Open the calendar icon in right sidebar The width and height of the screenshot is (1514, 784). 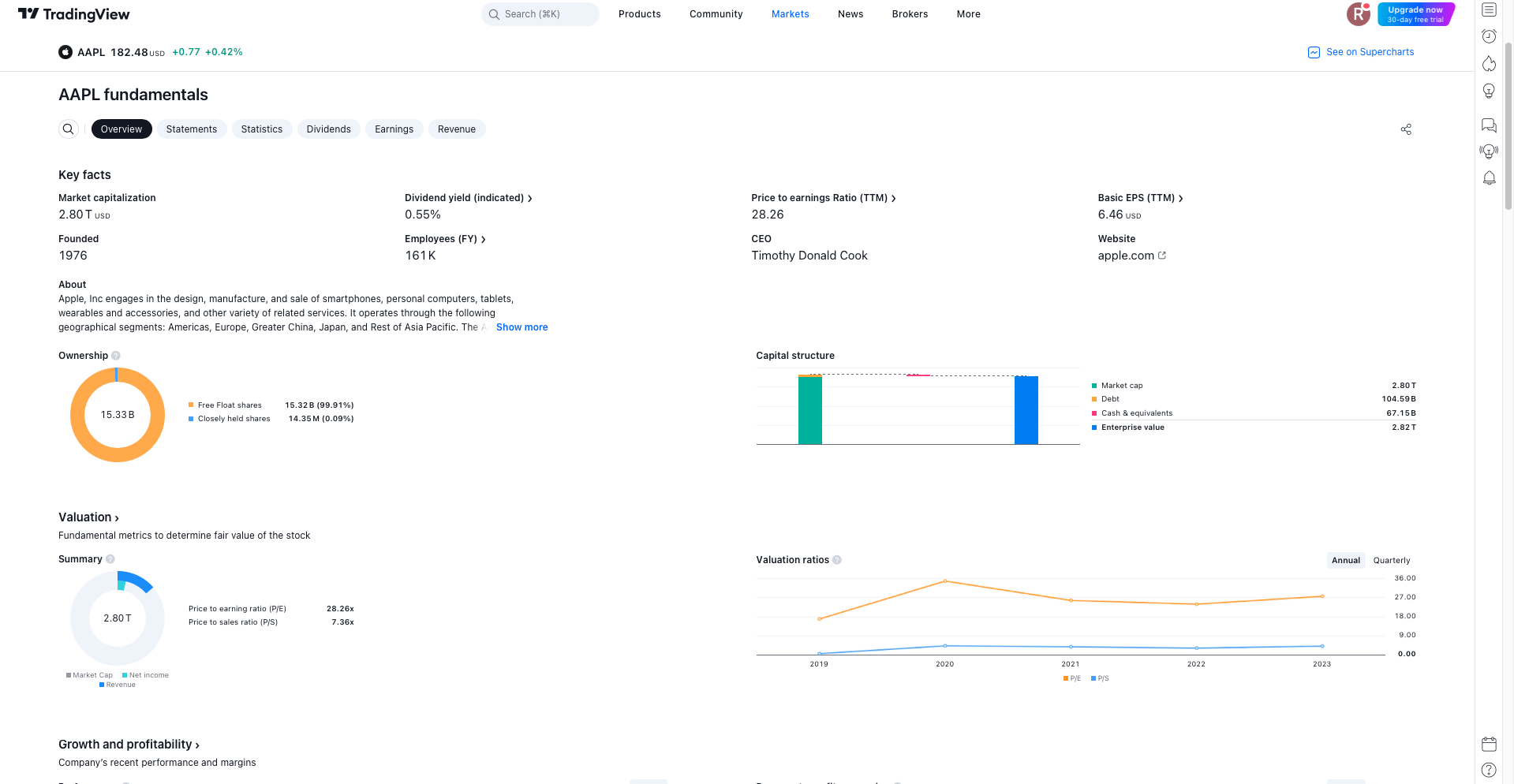tap(1489, 744)
